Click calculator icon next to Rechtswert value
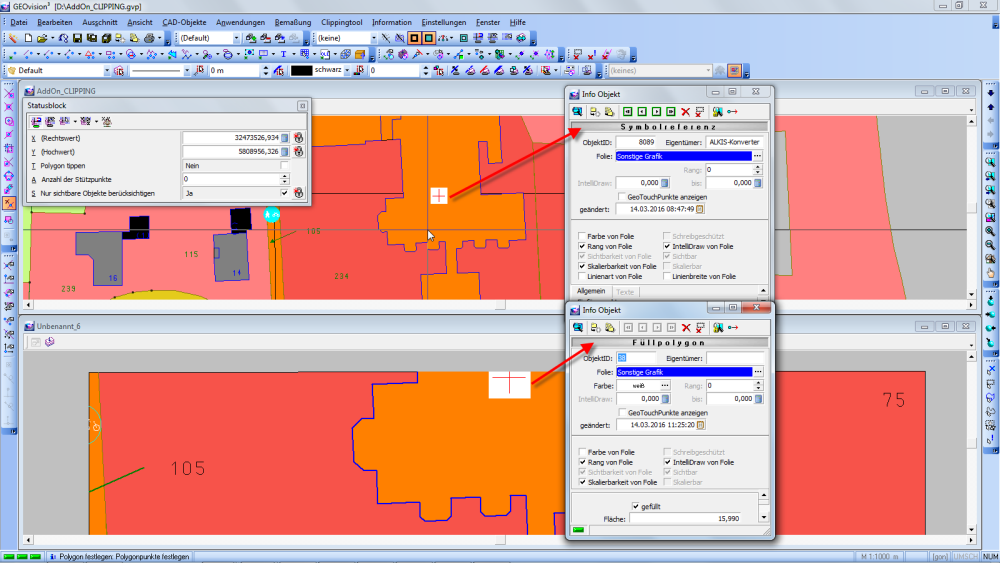Image resolution: width=1000 pixels, height=563 pixels. [285, 137]
